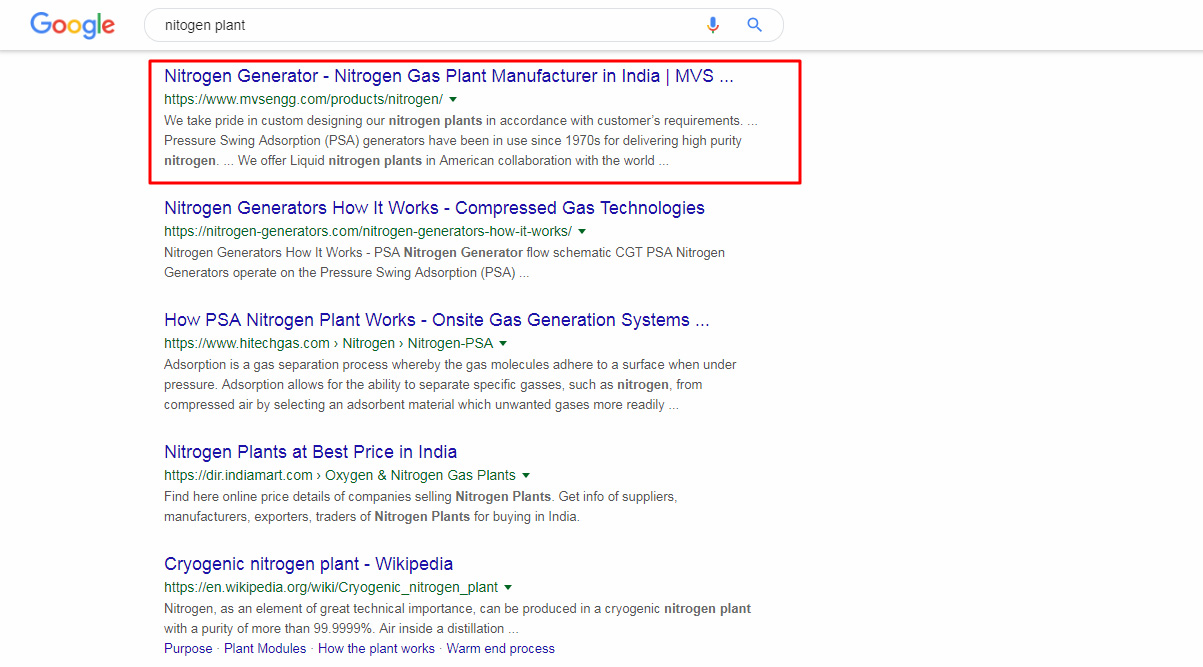1203x667 pixels.
Task: Click the nitrogen-generators.com URL text
Action: click(x=368, y=232)
